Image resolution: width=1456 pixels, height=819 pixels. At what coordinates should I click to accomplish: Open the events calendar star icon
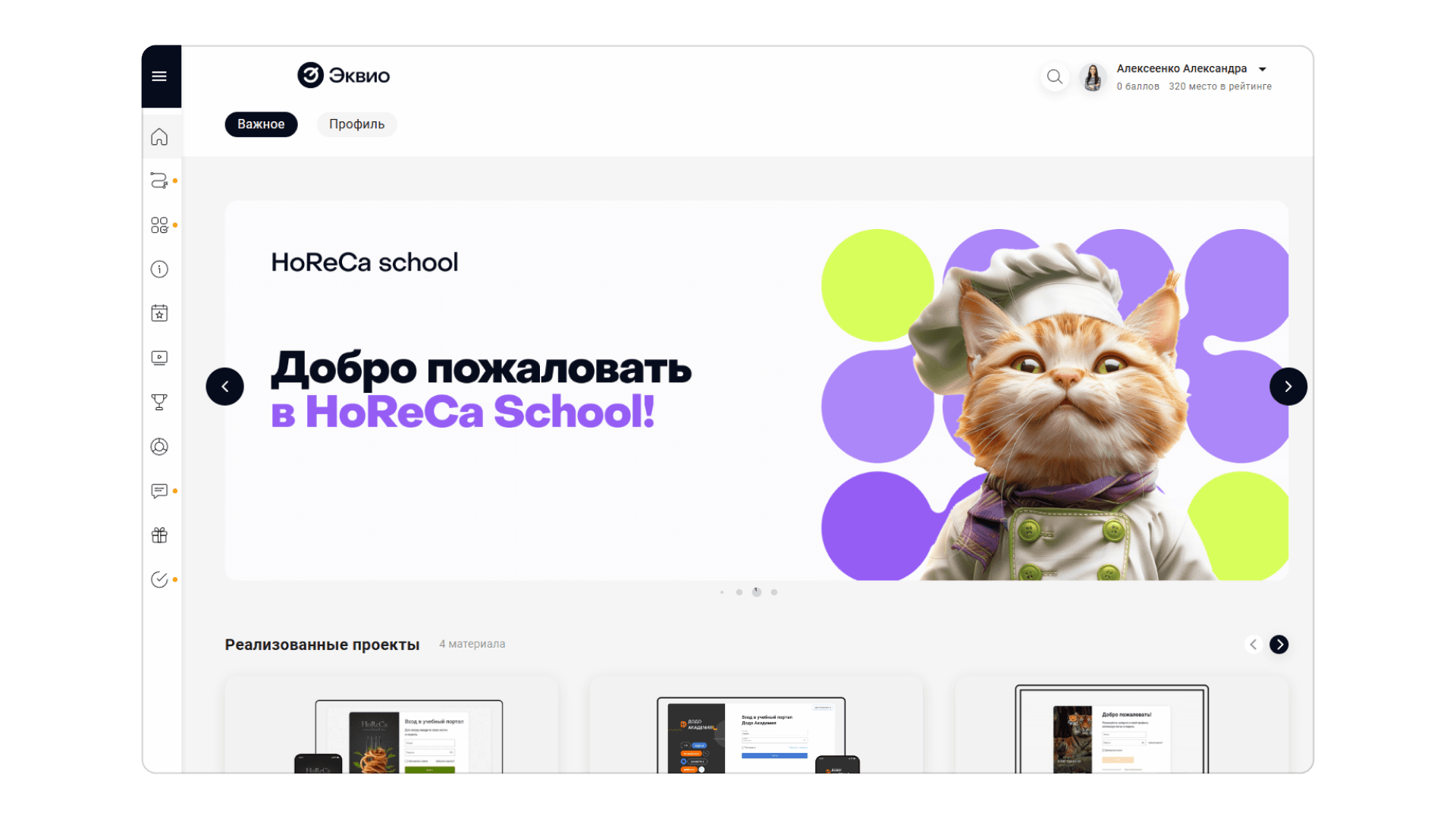pos(159,313)
